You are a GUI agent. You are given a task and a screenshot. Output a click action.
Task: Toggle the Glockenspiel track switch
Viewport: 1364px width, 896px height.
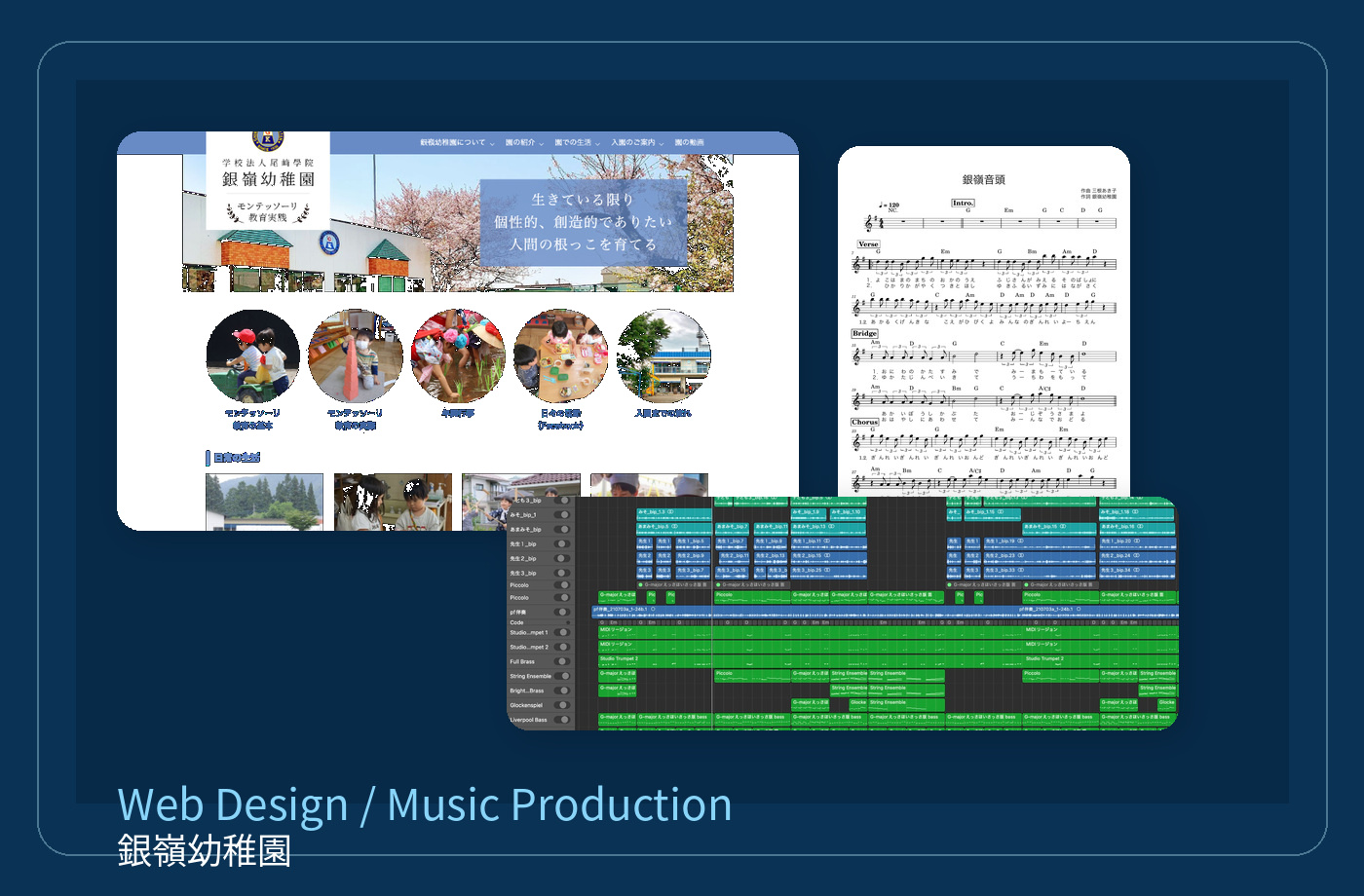(562, 705)
